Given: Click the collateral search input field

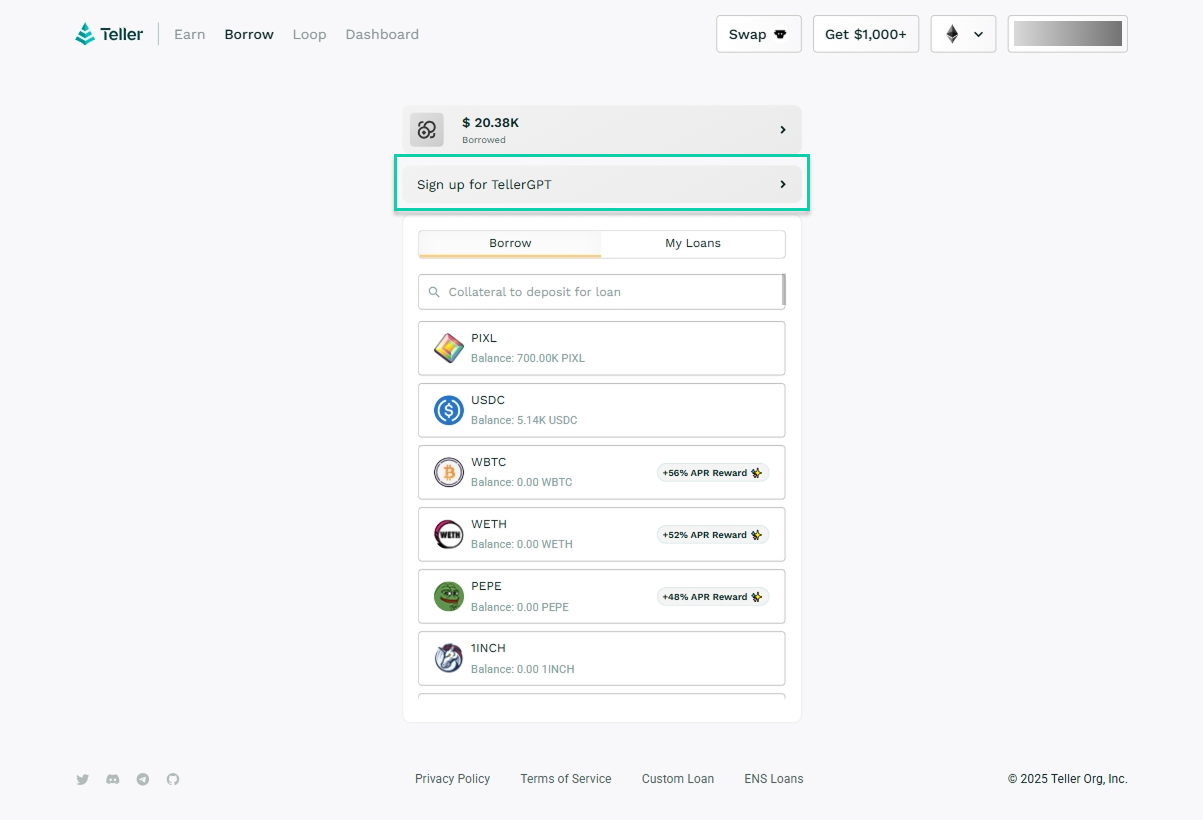Looking at the screenshot, I should coord(600,292).
